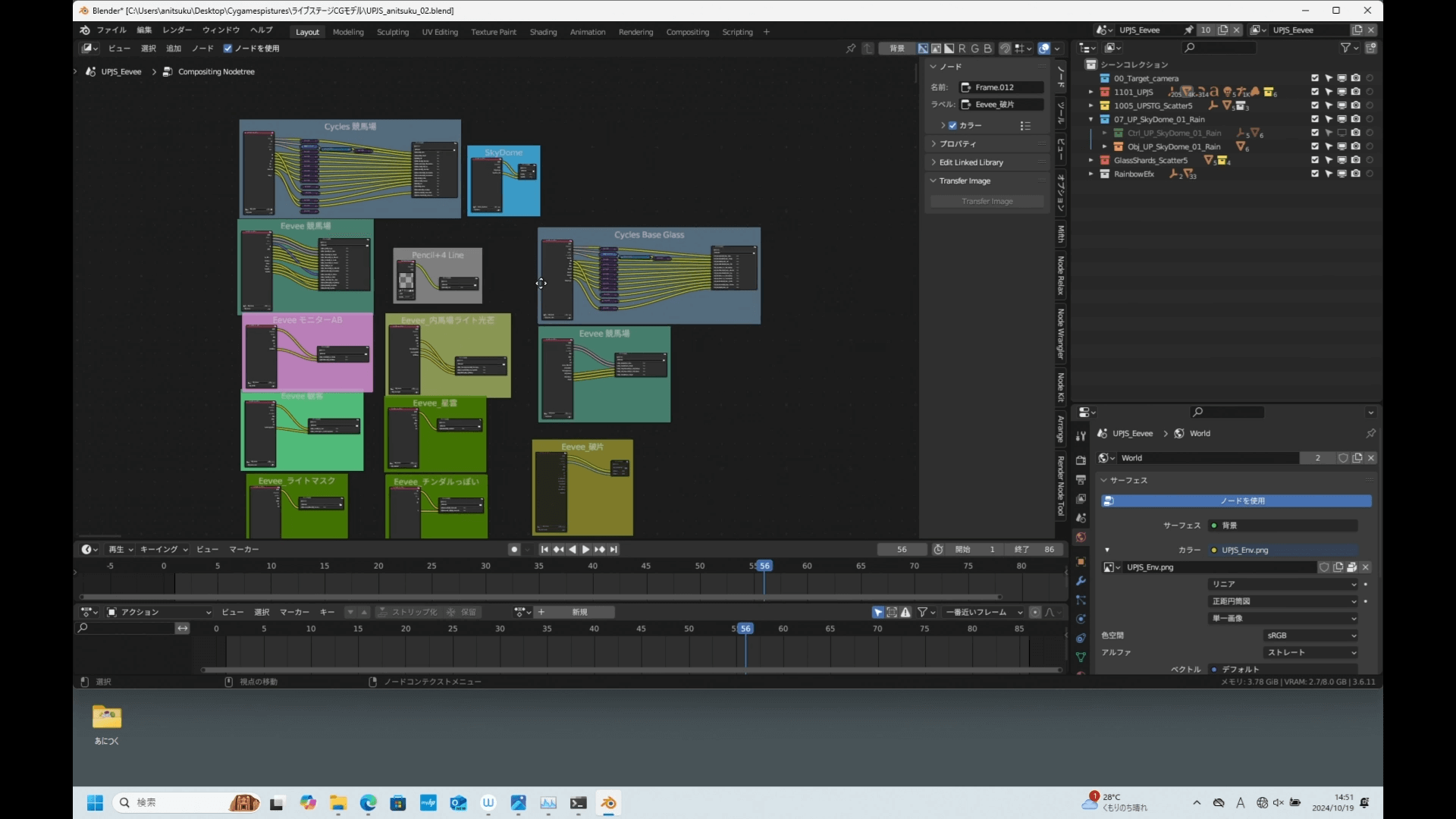This screenshot has width=1456, height=819.
Task: Toggle viewport visibility of 1005_UPSTG_Scatter5
Action: coord(1342,105)
